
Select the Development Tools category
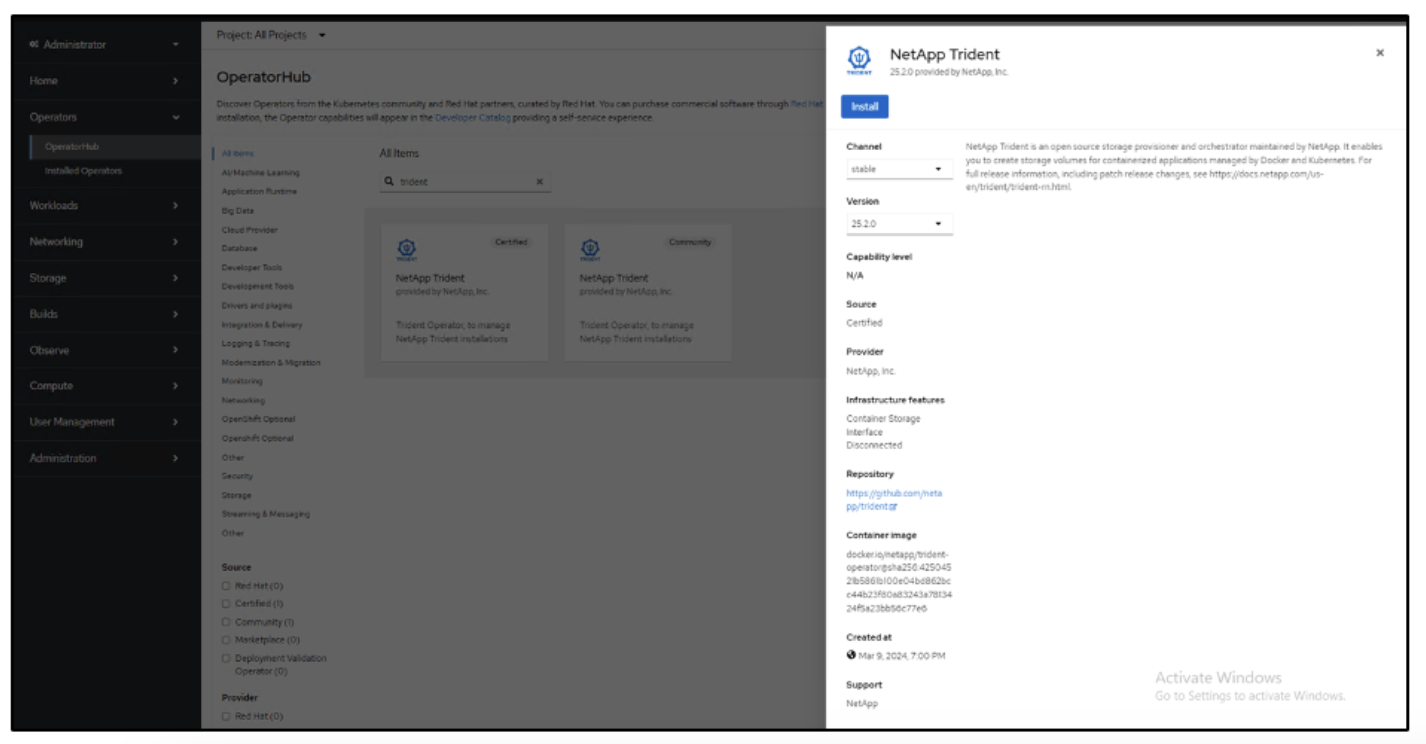tap(258, 287)
